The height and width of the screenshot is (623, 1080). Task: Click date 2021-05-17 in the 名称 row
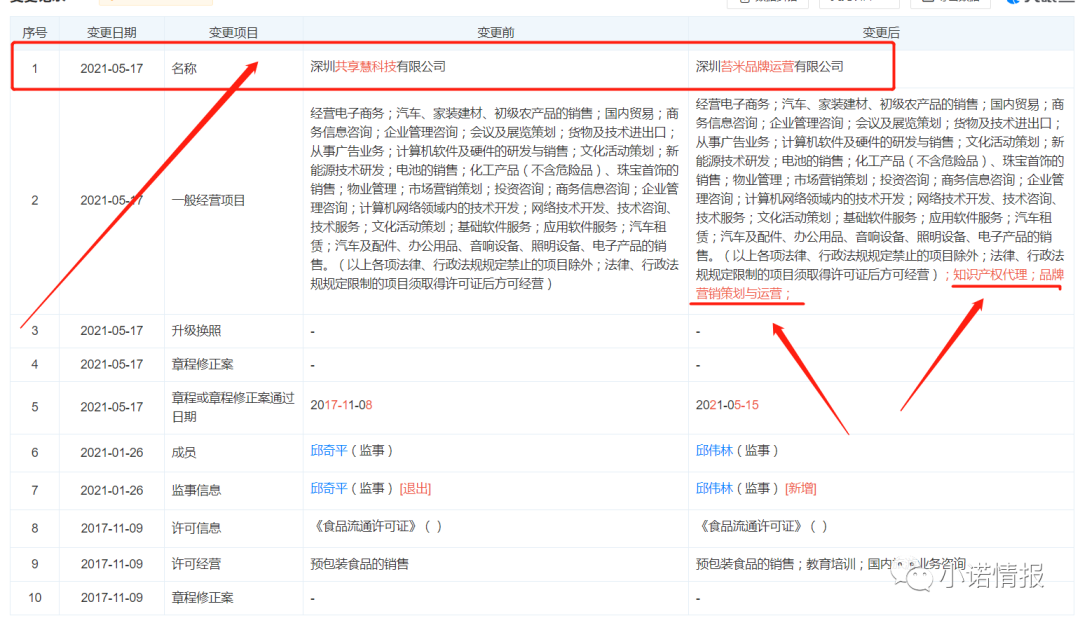pyautogui.click(x=112, y=68)
